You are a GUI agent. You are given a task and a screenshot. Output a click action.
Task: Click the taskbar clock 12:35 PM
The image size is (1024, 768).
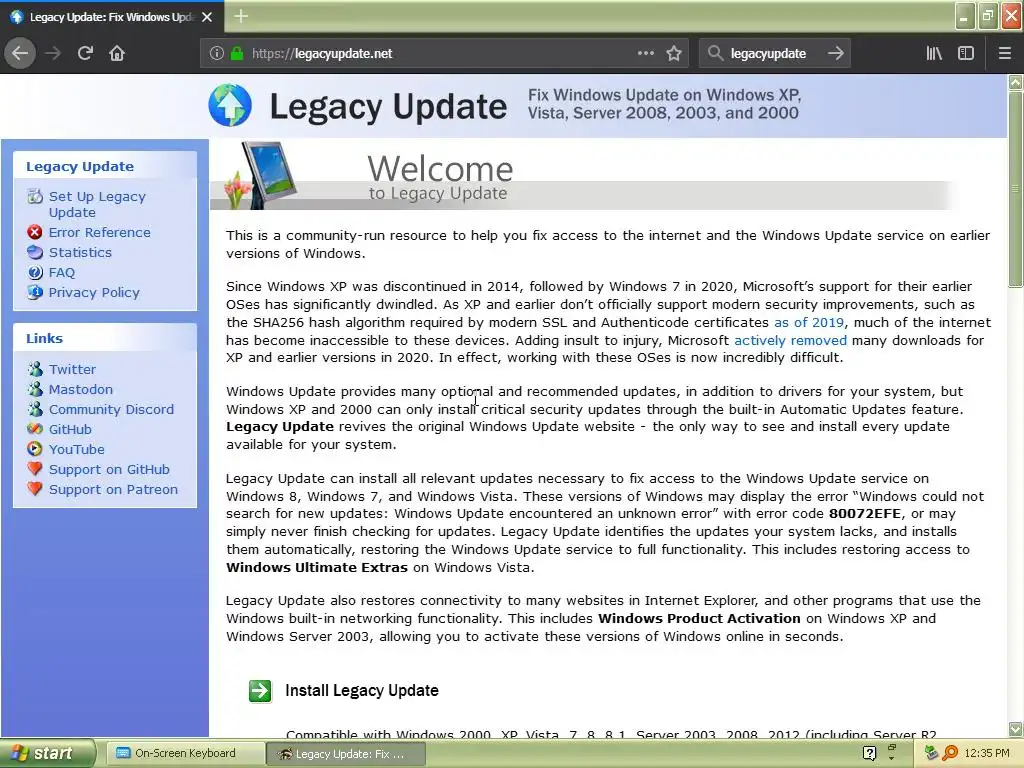pyautogui.click(x=987, y=754)
